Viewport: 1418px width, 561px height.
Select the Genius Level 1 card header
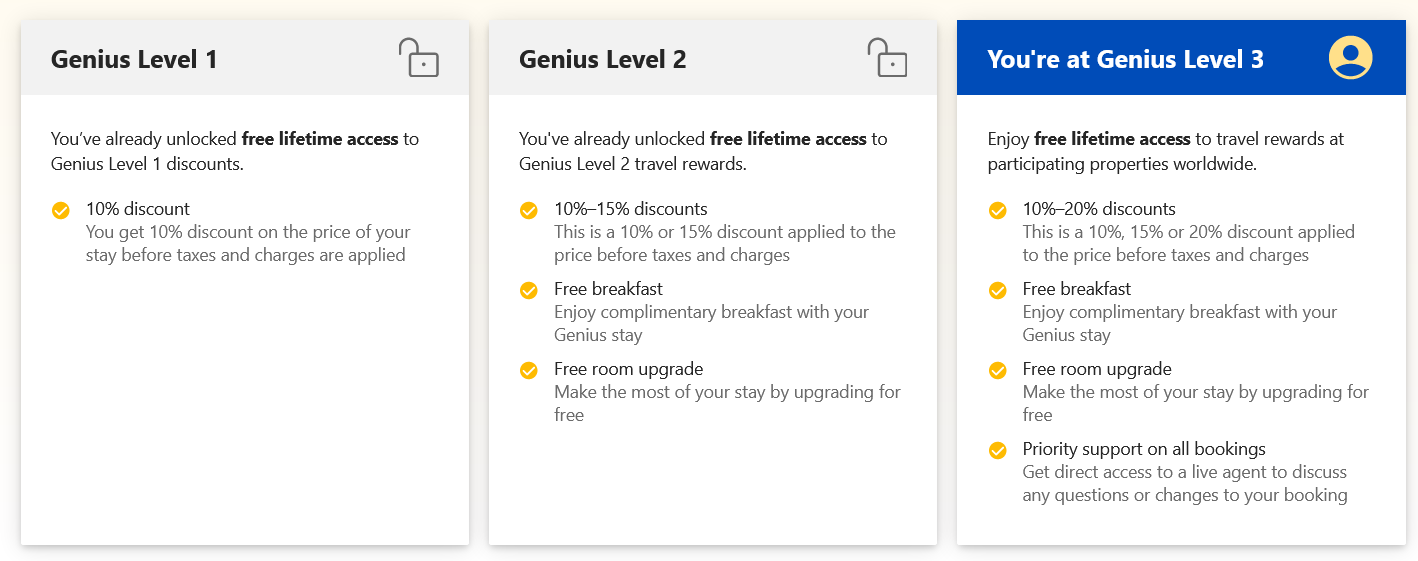[134, 59]
